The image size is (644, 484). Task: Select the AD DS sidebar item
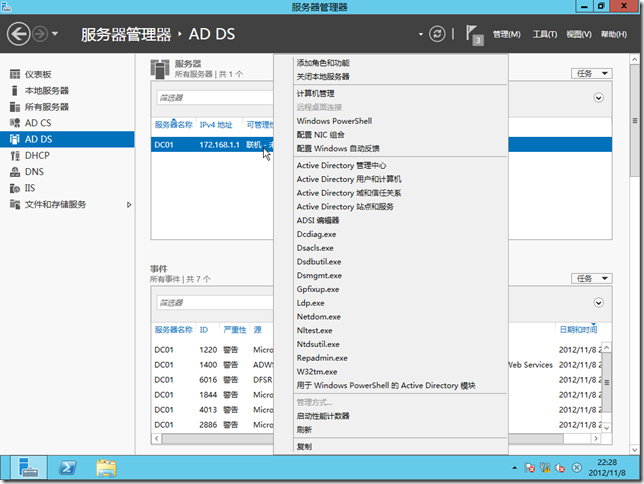[x=67, y=139]
